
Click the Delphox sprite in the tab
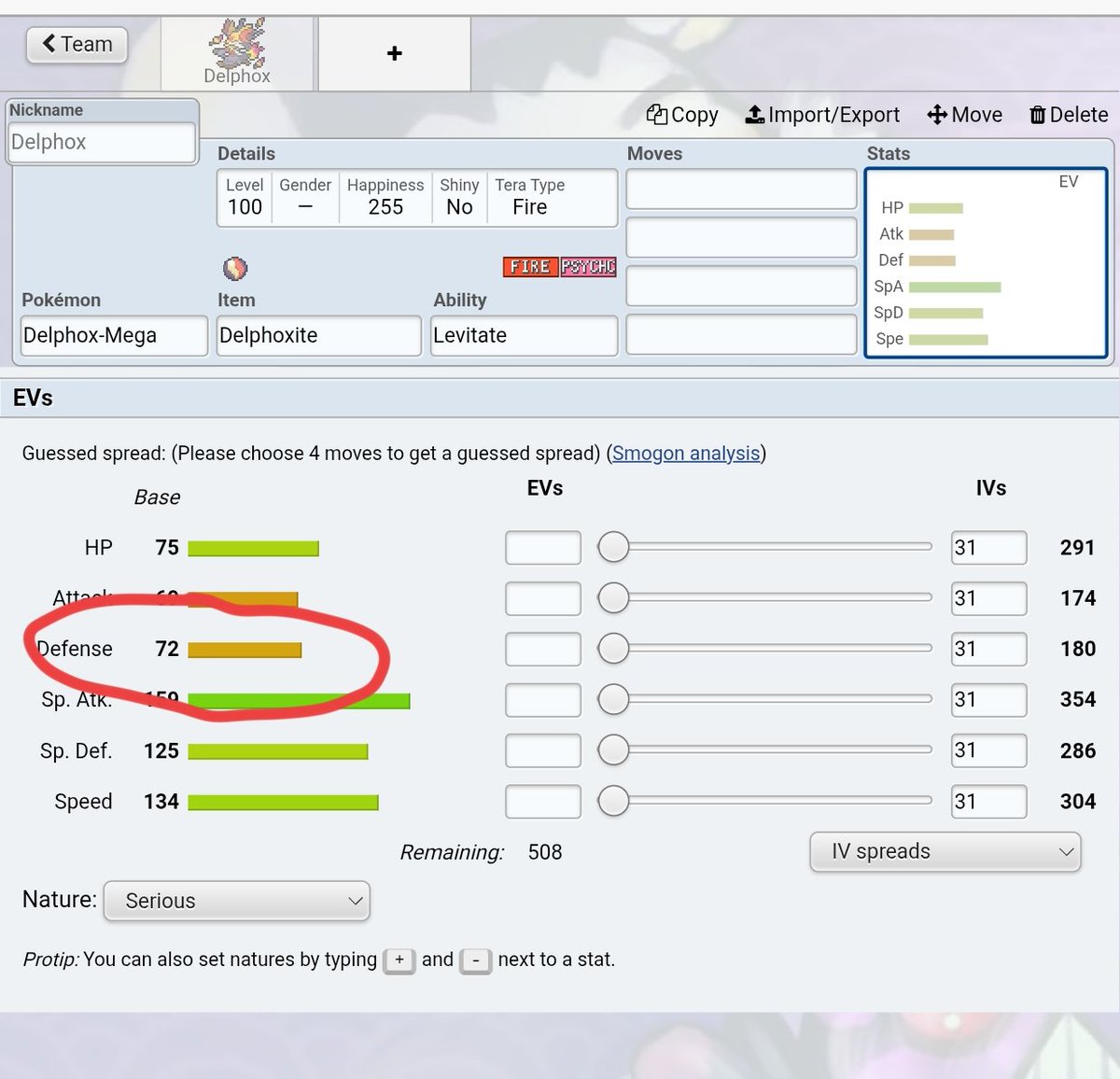click(237, 44)
